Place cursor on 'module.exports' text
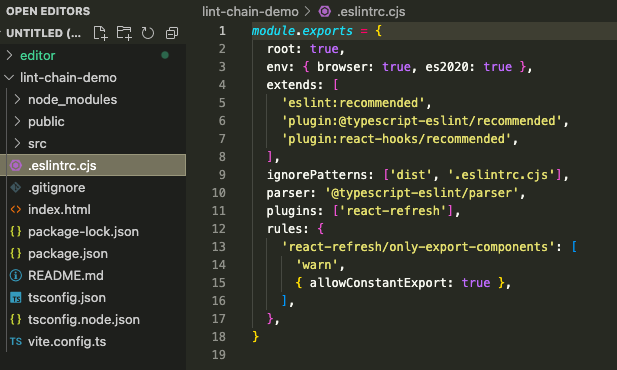The image size is (617, 370). tap(302, 31)
